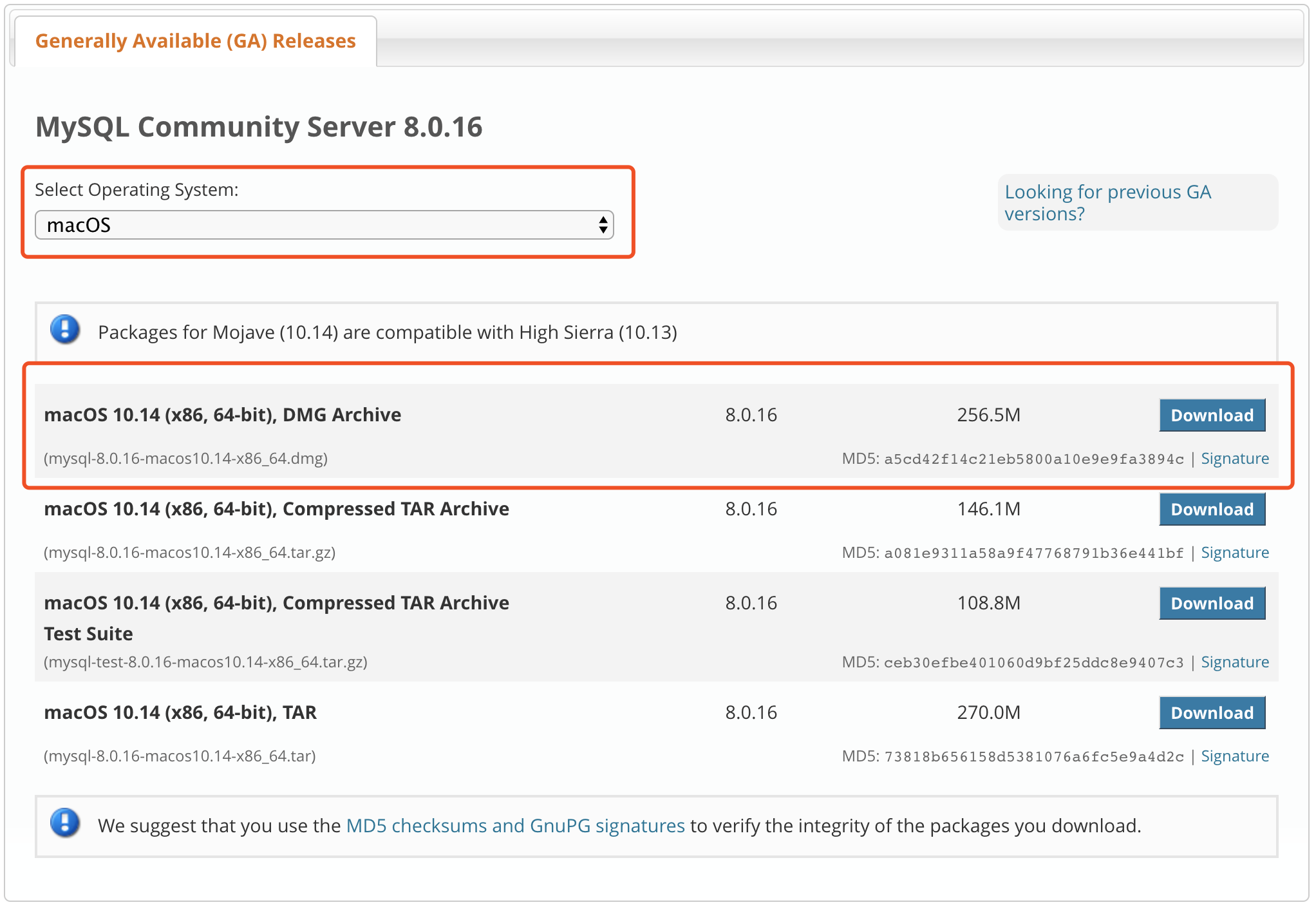
Task: Click the MD5 hash ceb30efbe401060d9bf25ddc8e9407c3
Action: click(1034, 662)
